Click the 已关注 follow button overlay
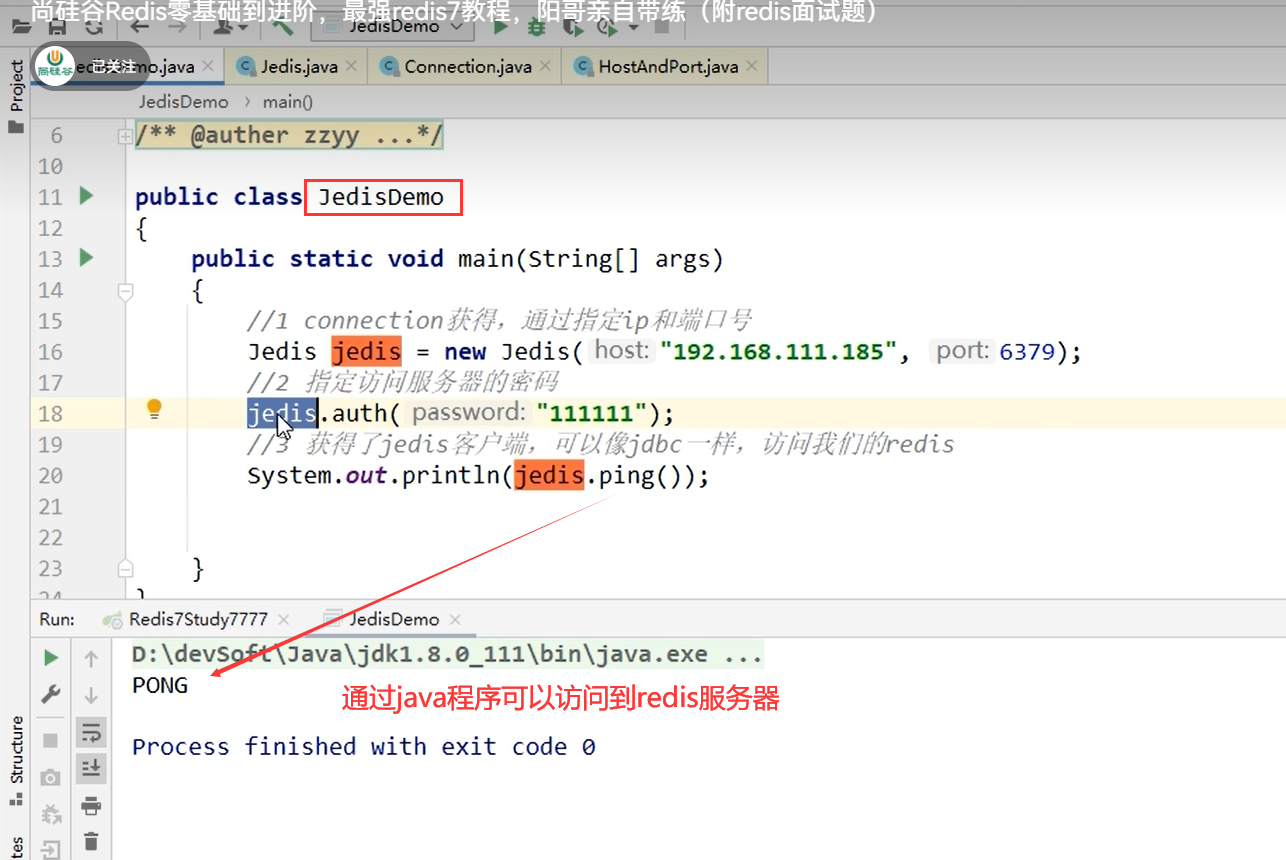The width and height of the screenshot is (1286, 860). click(x=113, y=66)
